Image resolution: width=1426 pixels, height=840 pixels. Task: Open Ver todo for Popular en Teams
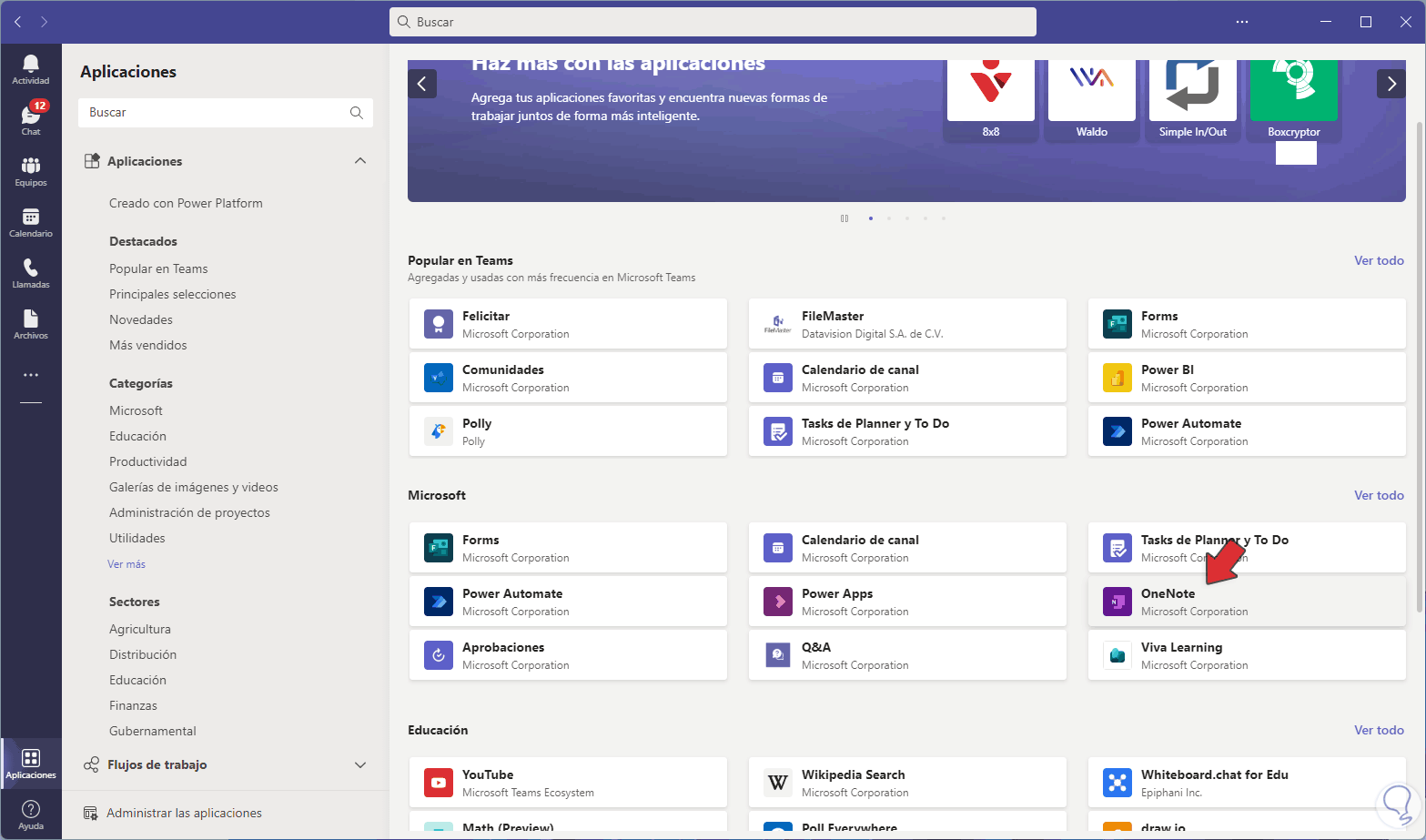click(x=1379, y=260)
